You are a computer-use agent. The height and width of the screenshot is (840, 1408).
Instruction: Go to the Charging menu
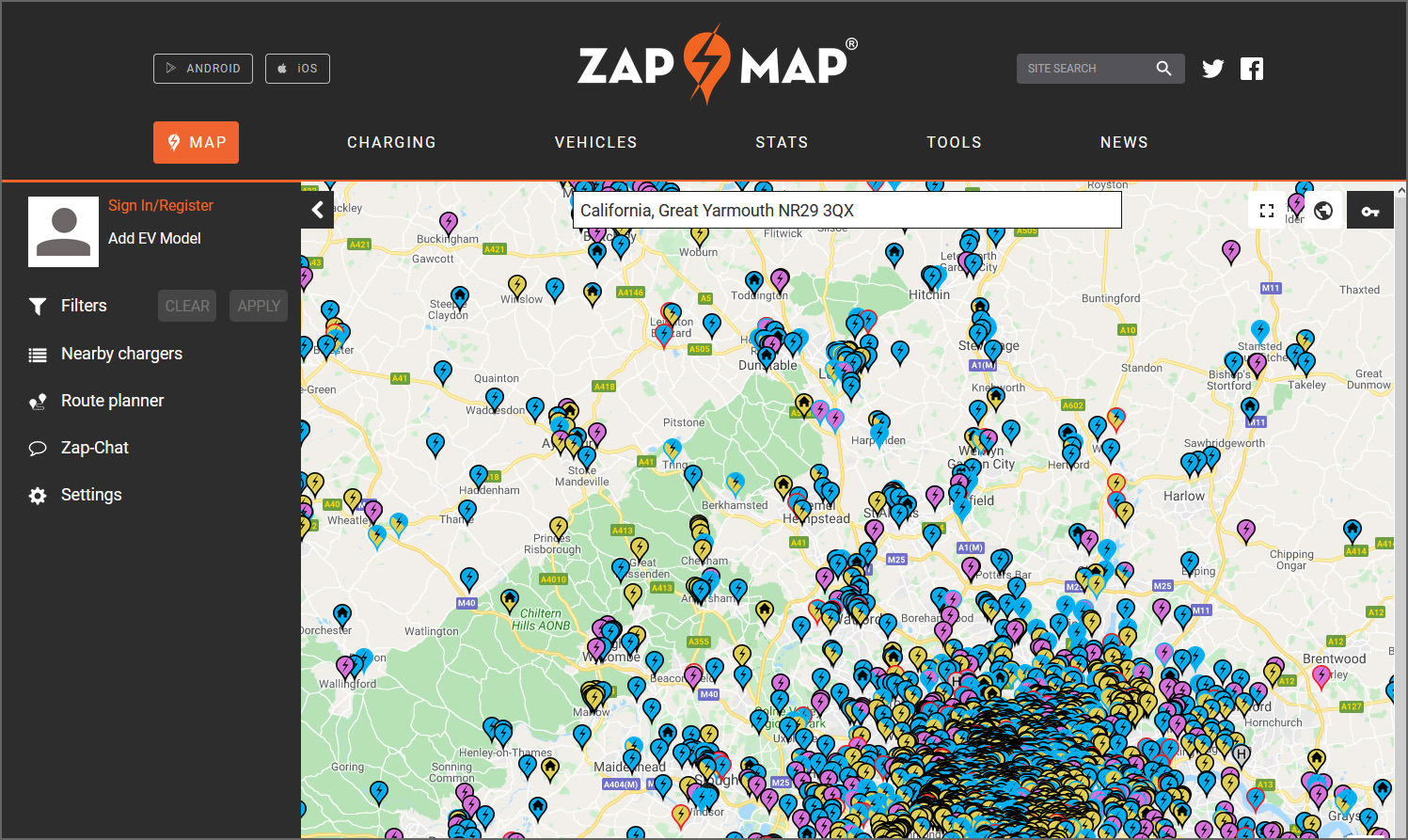[391, 142]
